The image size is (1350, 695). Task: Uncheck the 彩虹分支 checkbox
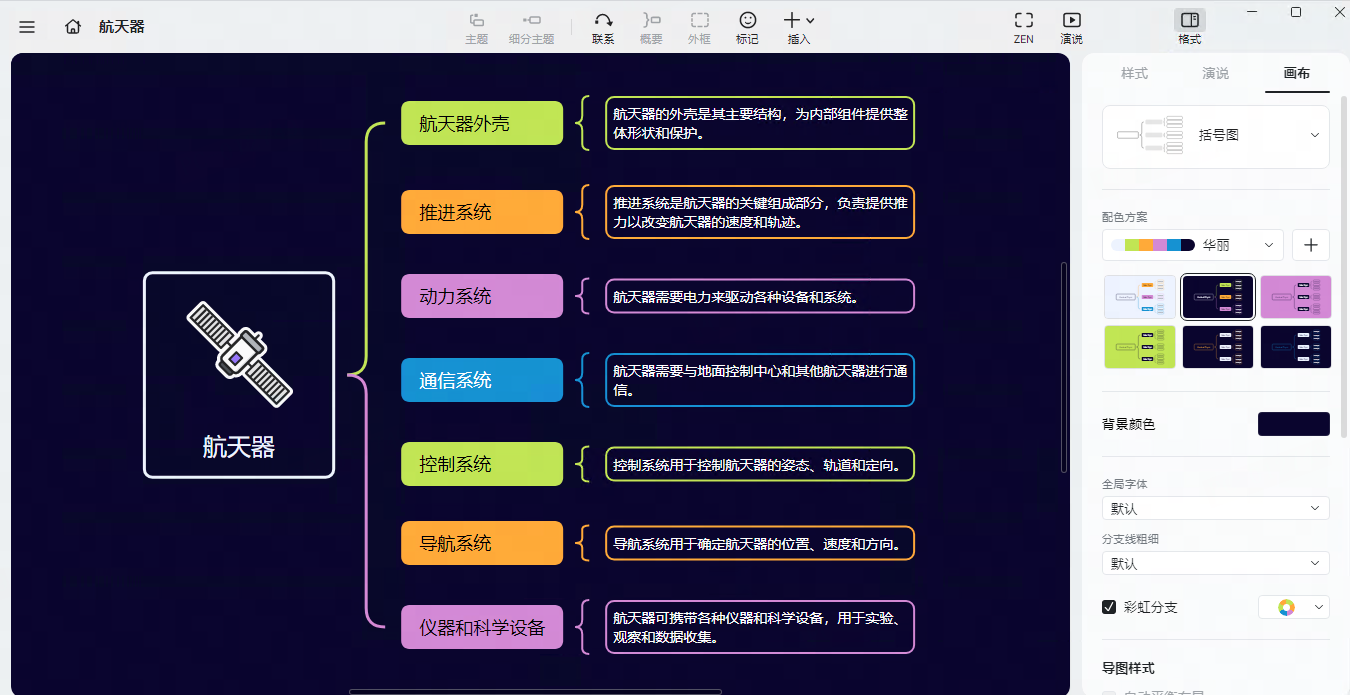(1109, 607)
